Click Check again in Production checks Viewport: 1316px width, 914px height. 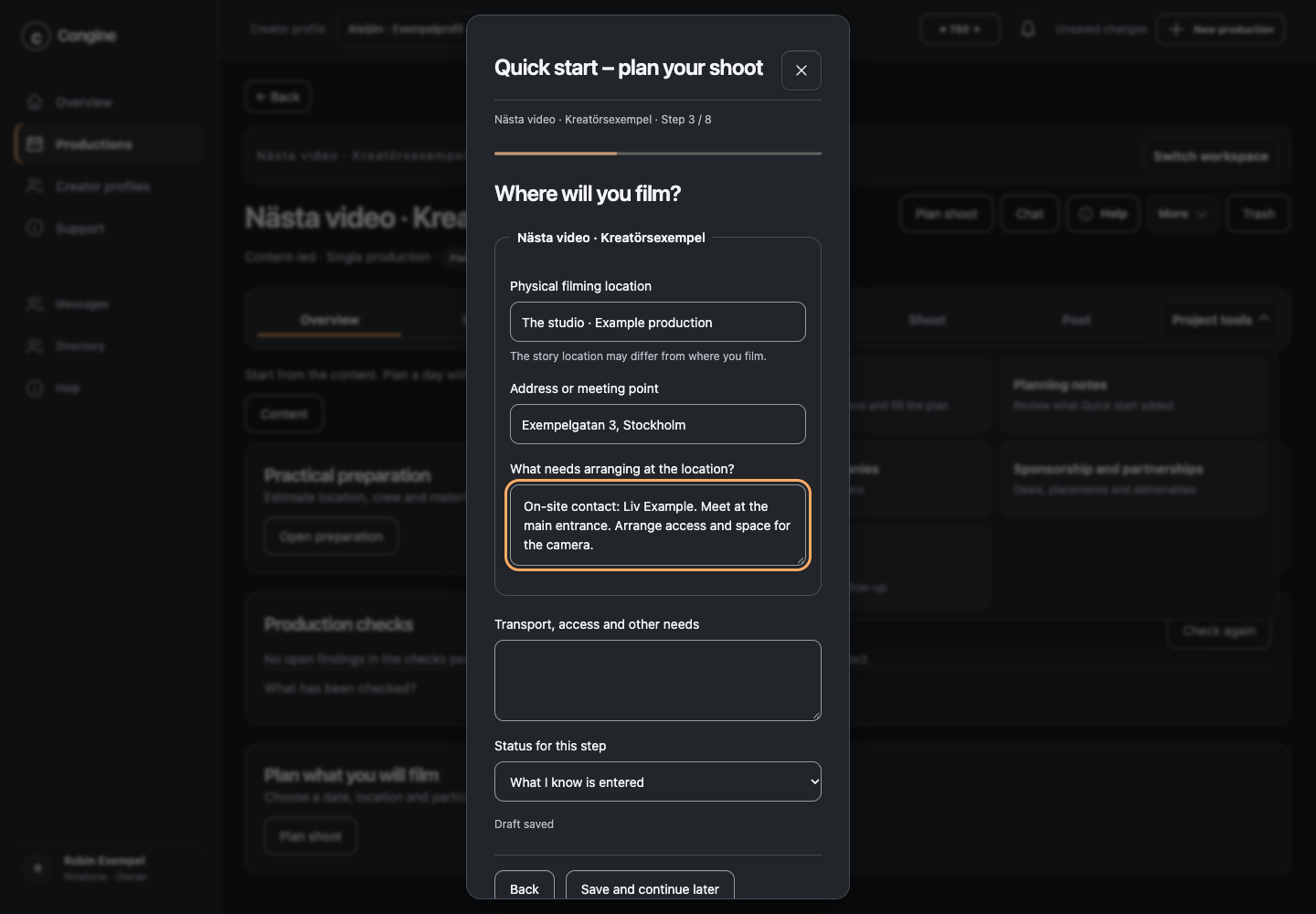coord(1218,631)
